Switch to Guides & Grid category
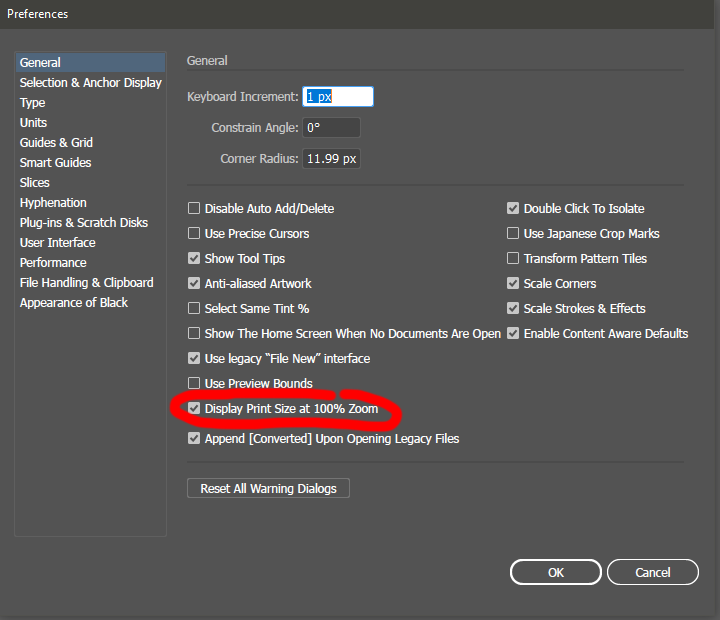The height and width of the screenshot is (620, 720). click(x=56, y=143)
